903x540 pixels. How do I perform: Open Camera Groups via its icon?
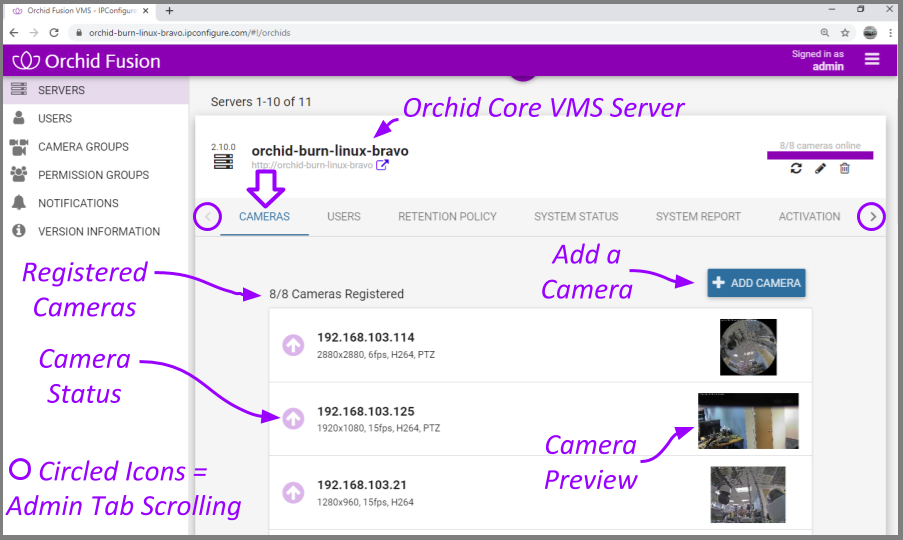tap(19, 147)
